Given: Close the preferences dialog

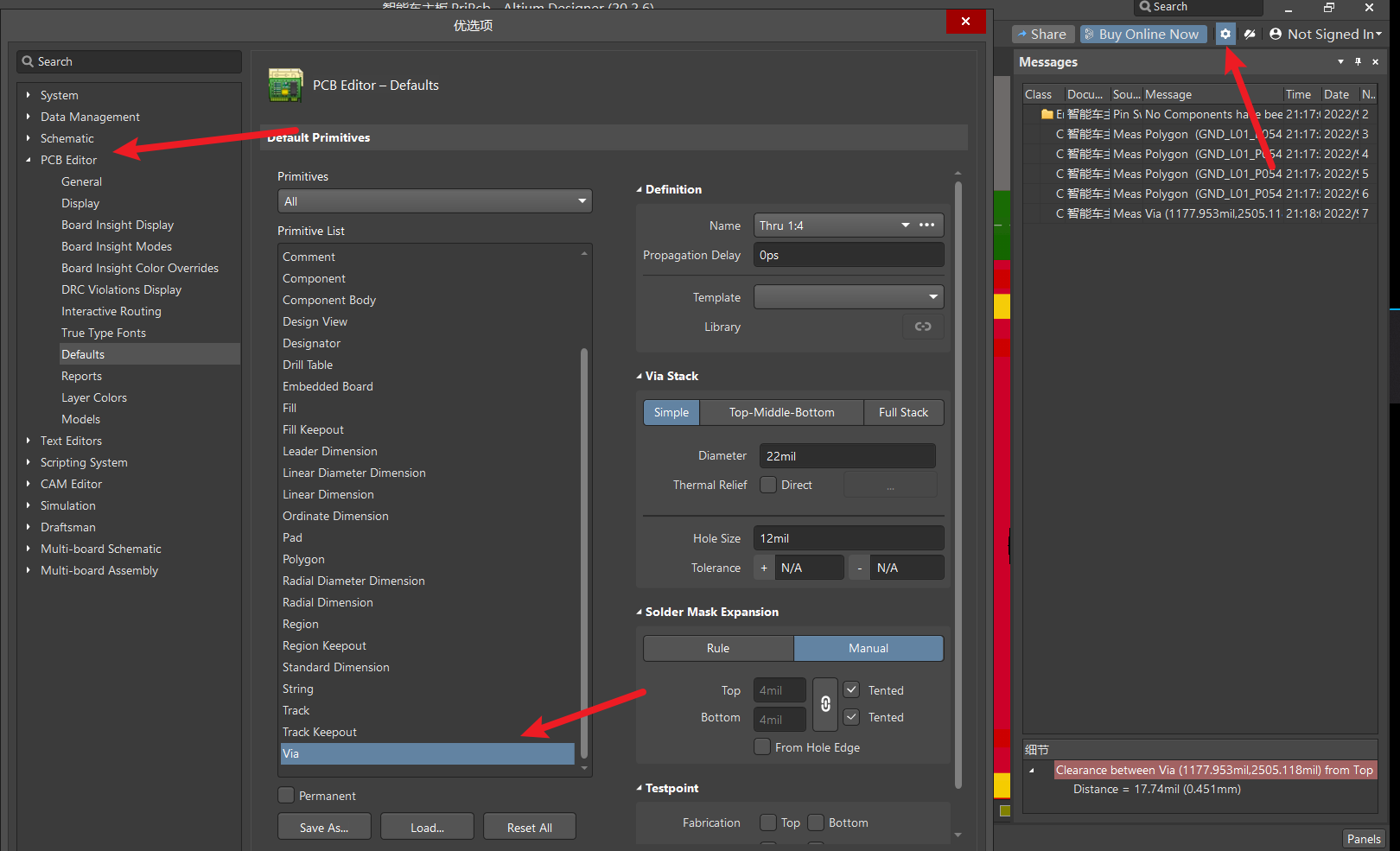Looking at the screenshot, I should [965, 22].
